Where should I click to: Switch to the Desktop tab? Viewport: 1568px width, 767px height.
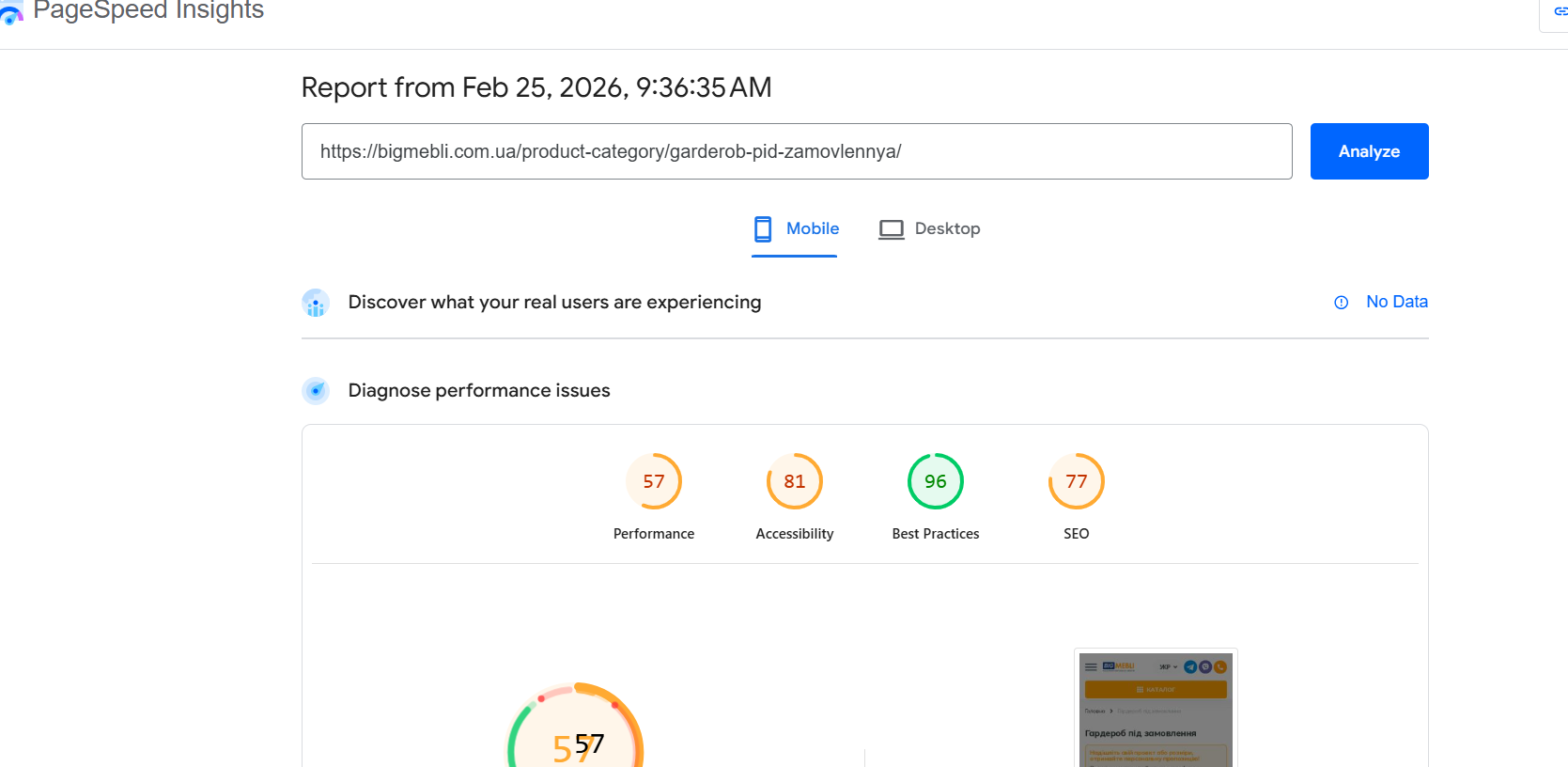(947, 228)
